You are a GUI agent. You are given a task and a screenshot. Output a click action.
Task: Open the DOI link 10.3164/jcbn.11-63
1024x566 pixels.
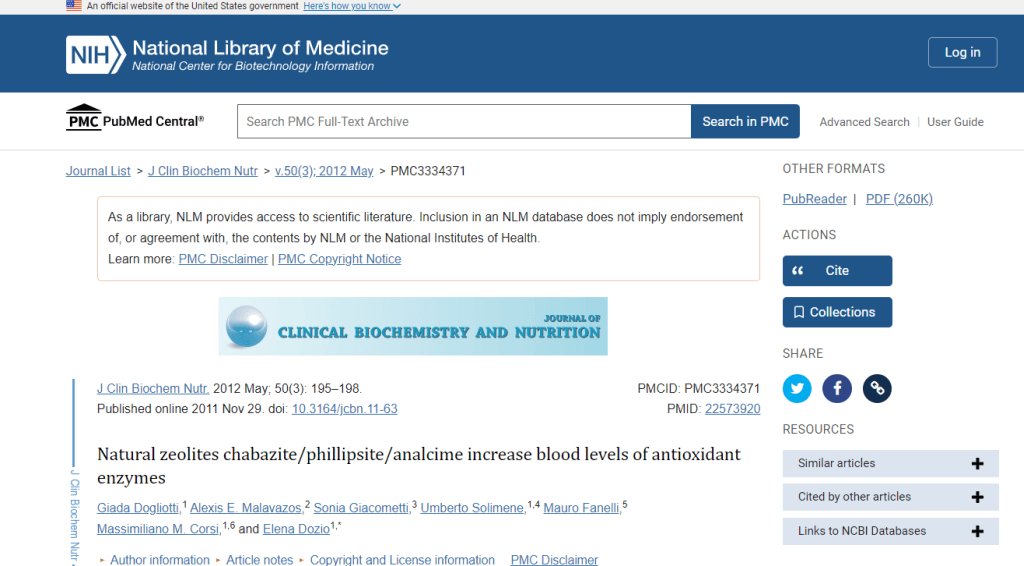coord(344,409)
